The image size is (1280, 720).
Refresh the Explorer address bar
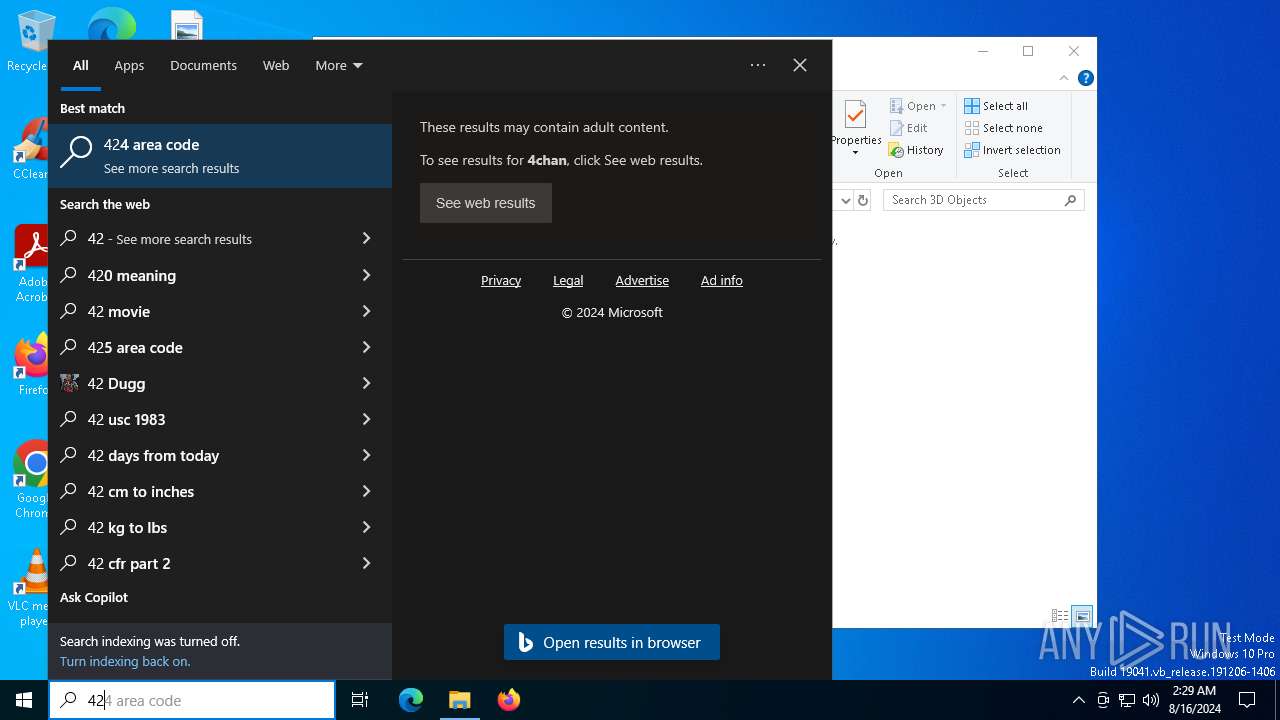coord(863,200)
